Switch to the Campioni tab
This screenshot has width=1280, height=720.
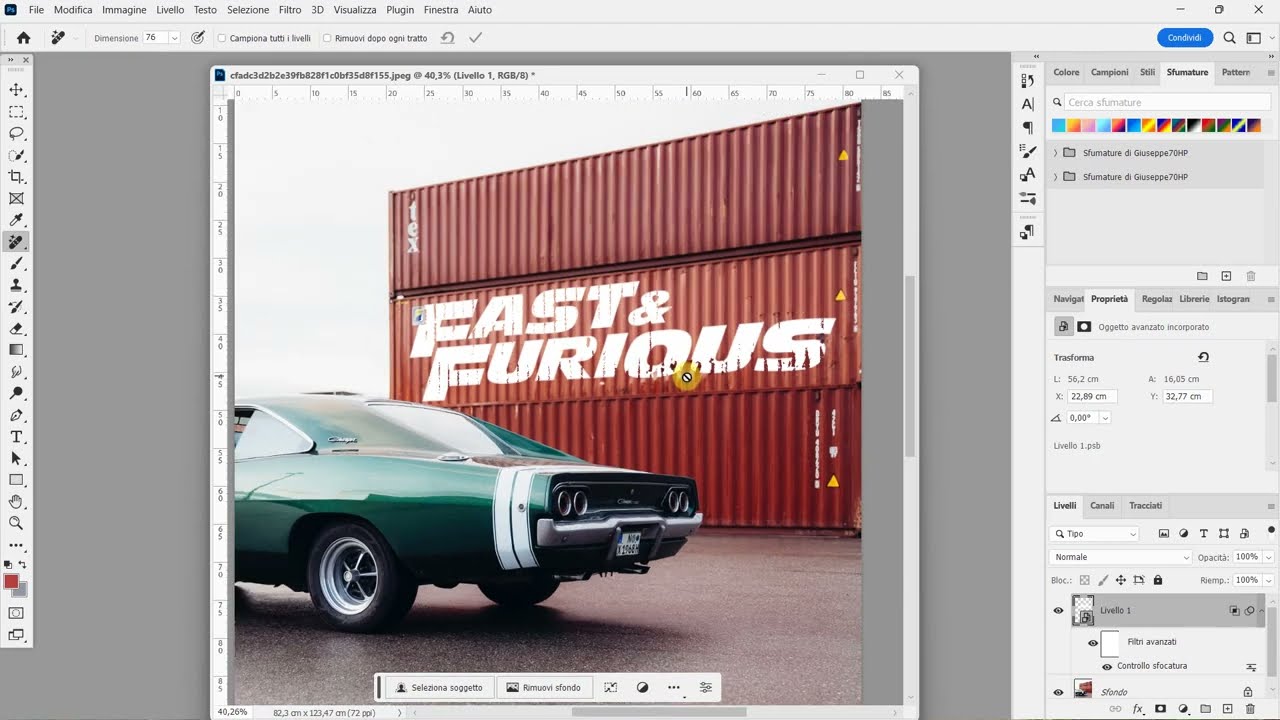1109,72
